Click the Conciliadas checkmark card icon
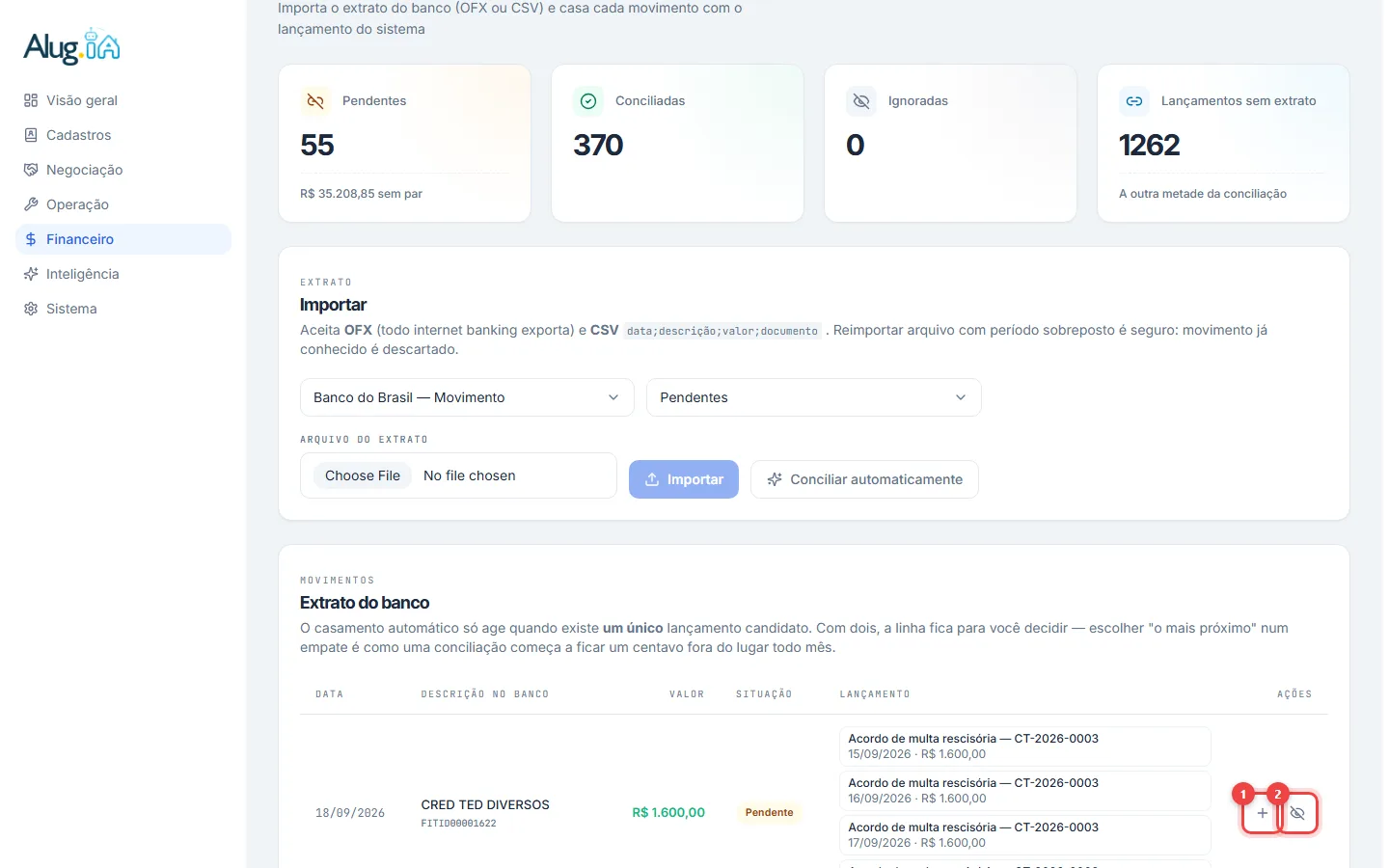The width and height of the screenshot is (1389, 868). point(588,101)
